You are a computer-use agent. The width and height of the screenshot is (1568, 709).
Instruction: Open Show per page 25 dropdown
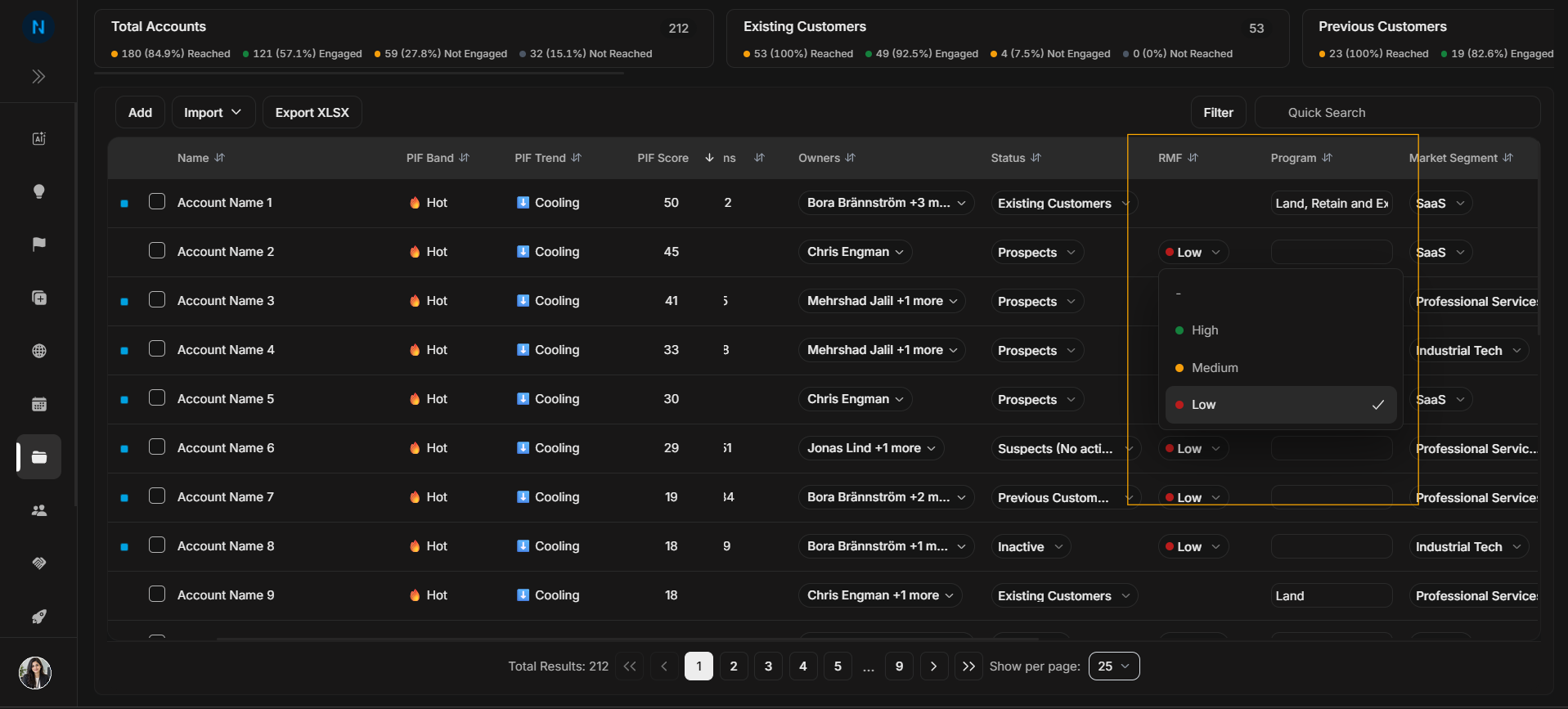point(1114,666)
